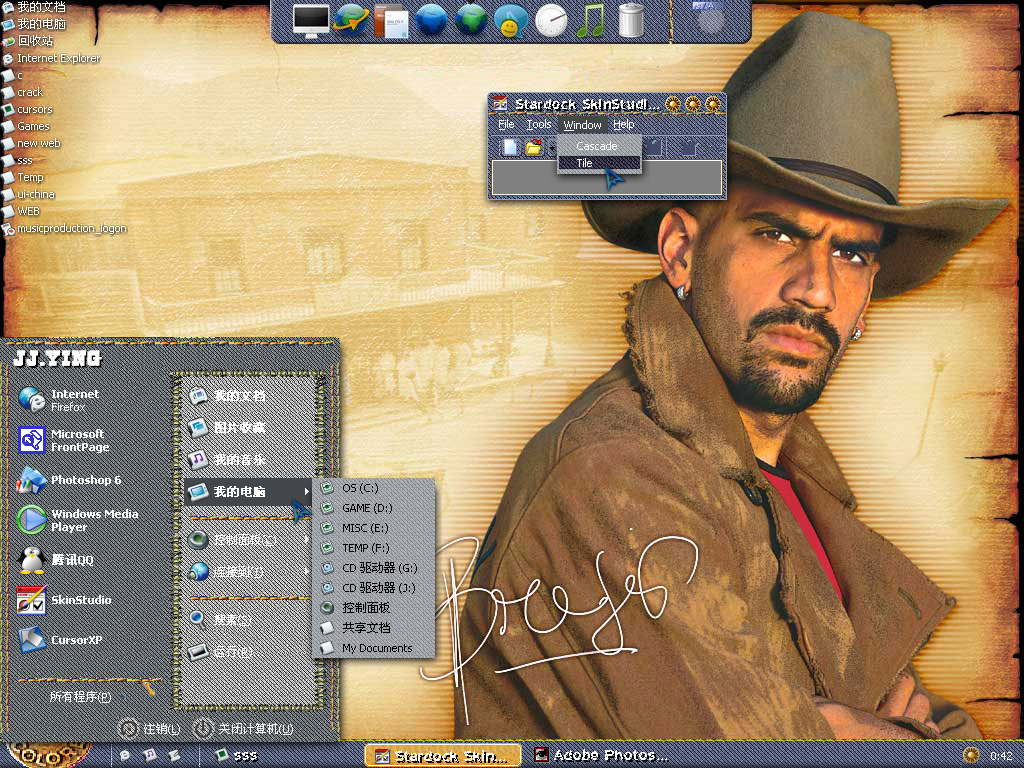Open the clock icon in the top dock
This screenshot has width=1024, height=768.
[x=551, y=20]
